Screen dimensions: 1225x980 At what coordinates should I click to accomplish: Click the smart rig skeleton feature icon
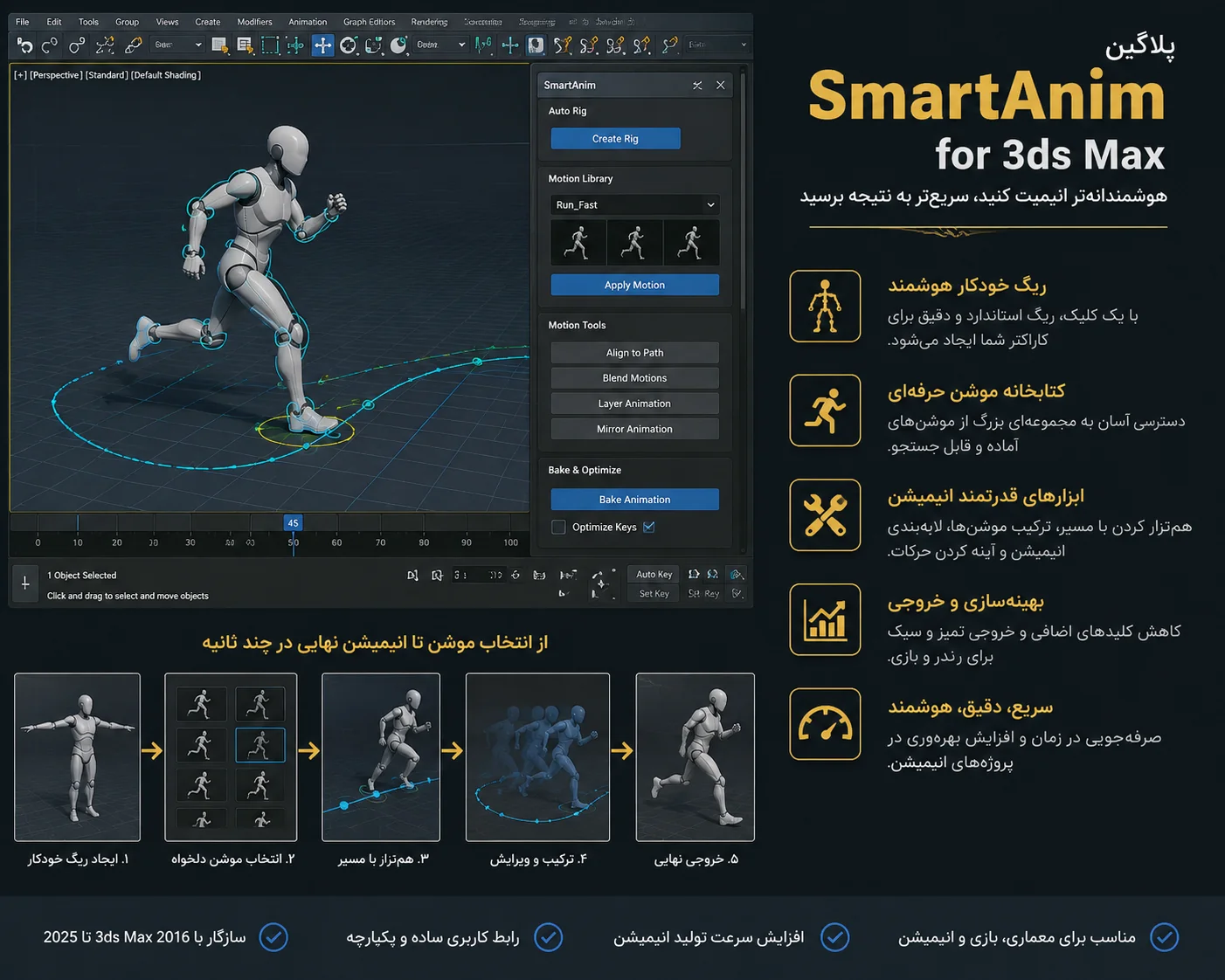(825, 306)
